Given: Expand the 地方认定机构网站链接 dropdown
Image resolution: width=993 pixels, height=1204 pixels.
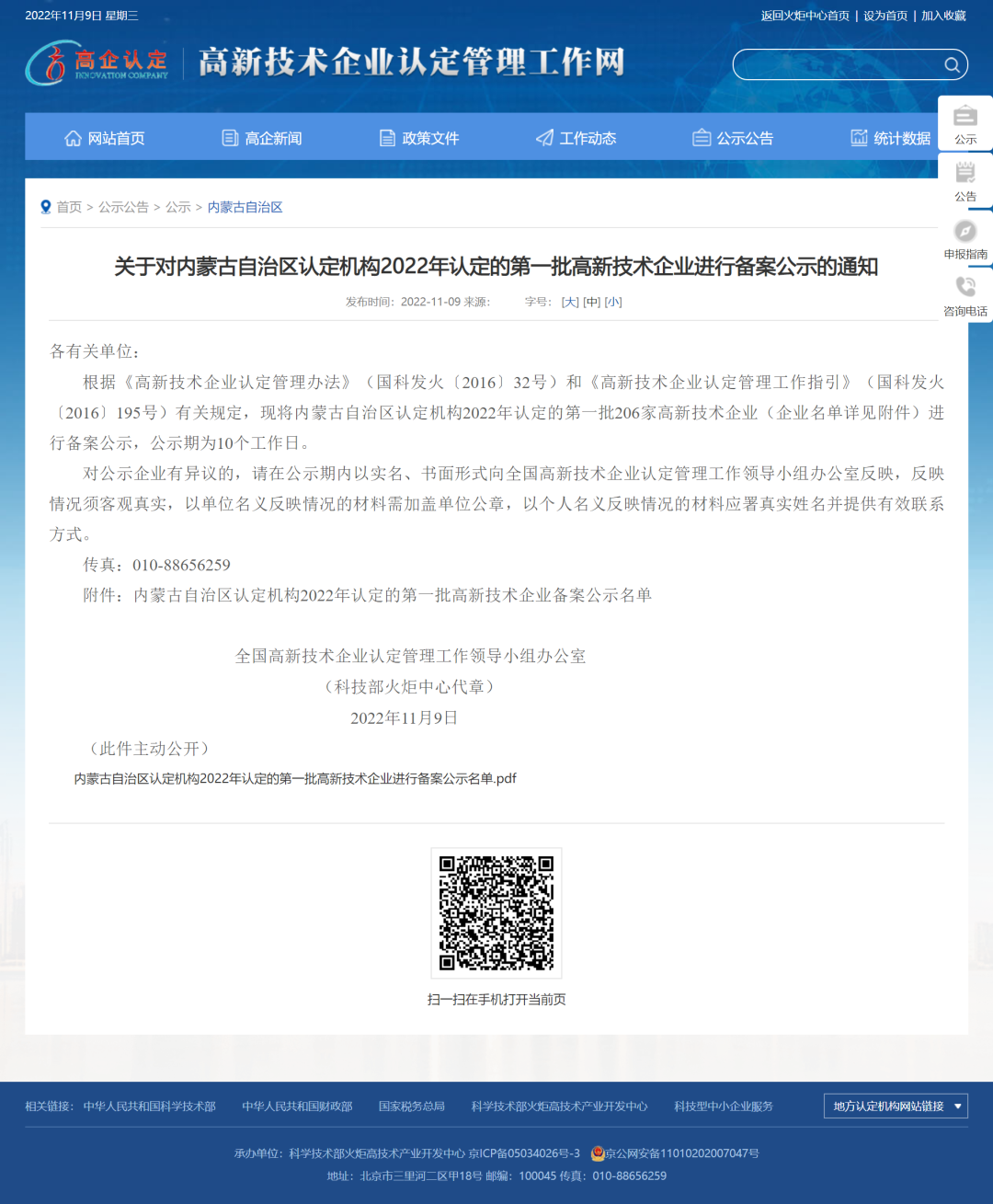Looking at the screenshot, I should 896,1106.
